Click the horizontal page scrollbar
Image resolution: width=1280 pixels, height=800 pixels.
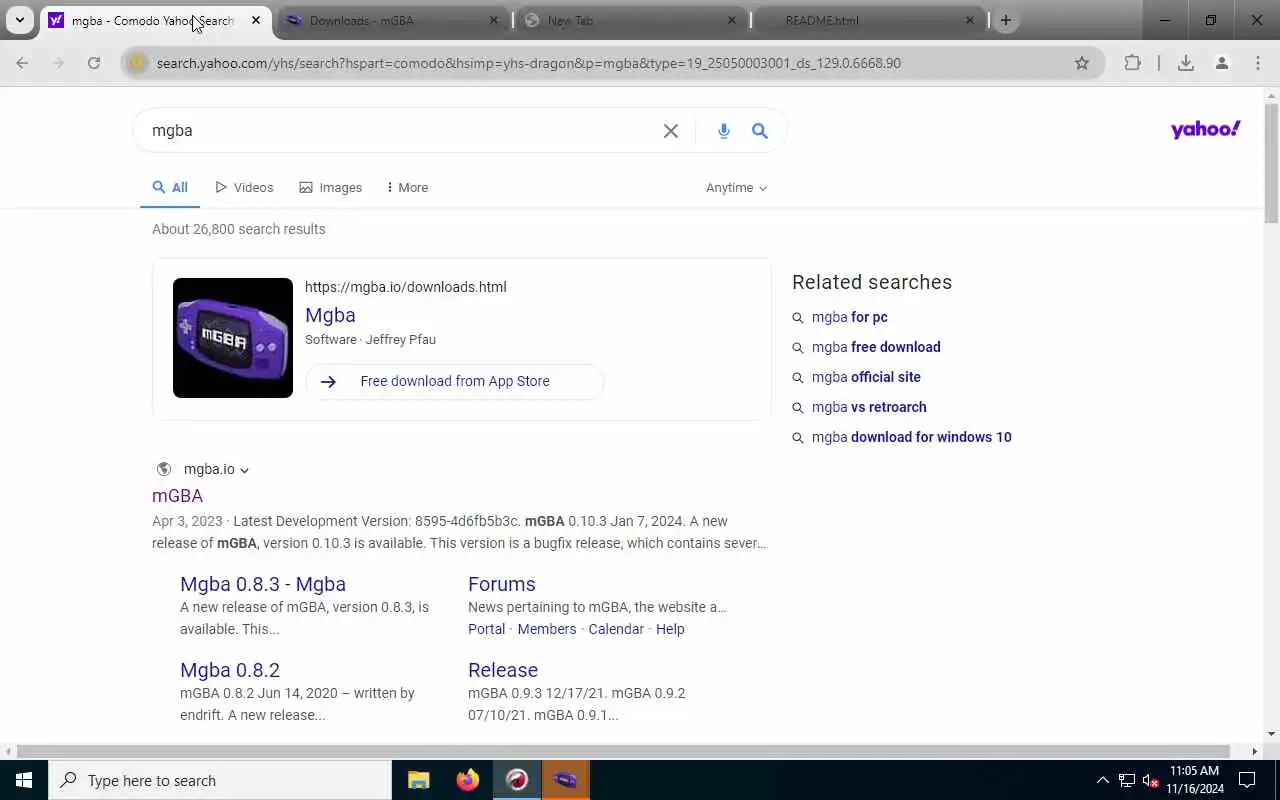624,751
